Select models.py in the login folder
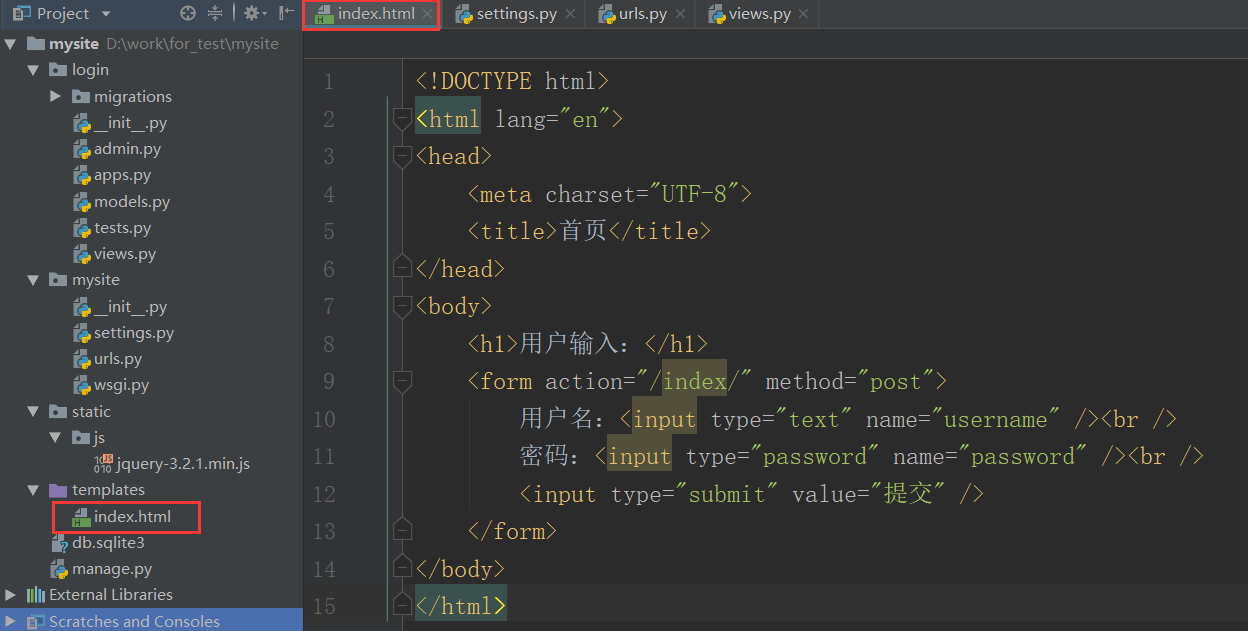The height and width of the screenshot is (631, 1248). (131, 202)
